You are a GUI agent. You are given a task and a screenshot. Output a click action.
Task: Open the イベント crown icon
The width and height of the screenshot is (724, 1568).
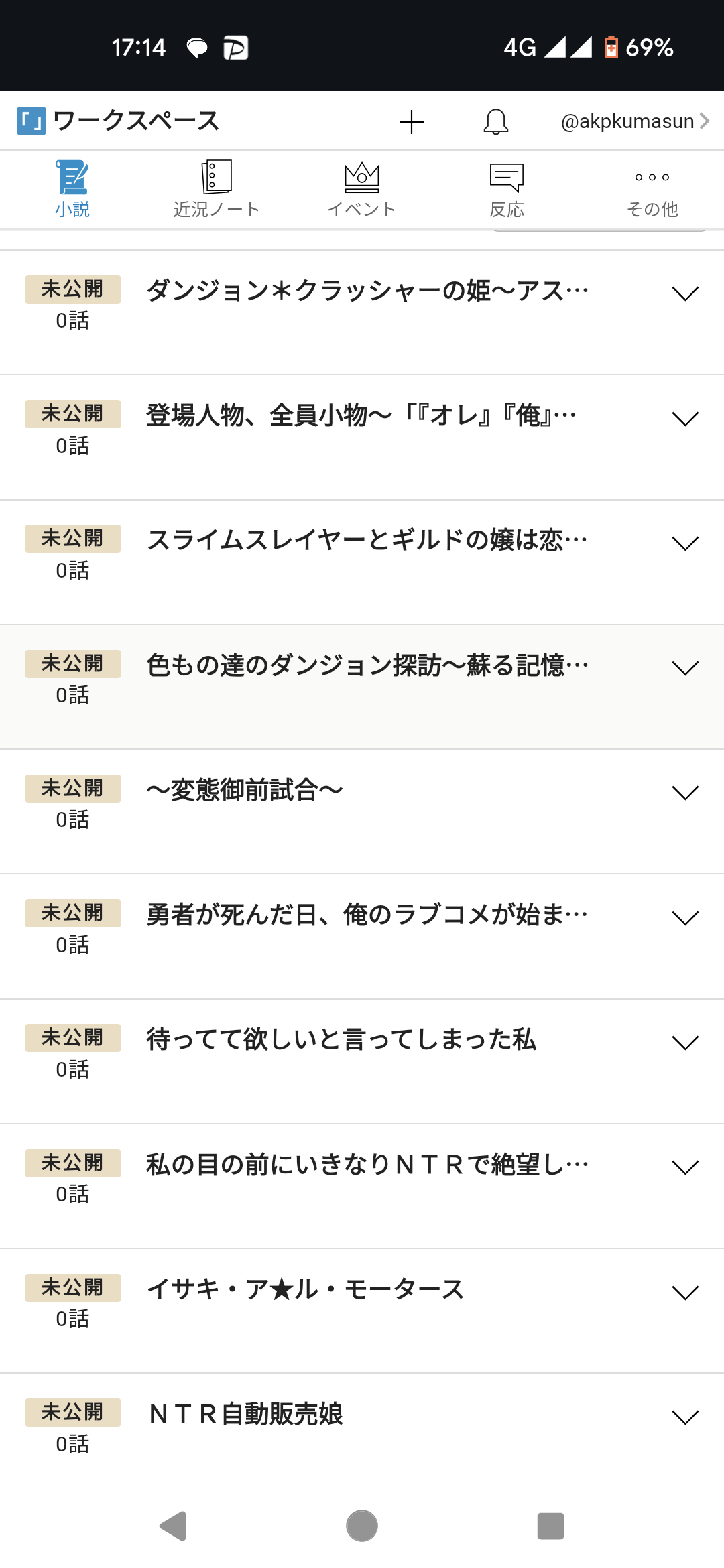tap(362, 178)
